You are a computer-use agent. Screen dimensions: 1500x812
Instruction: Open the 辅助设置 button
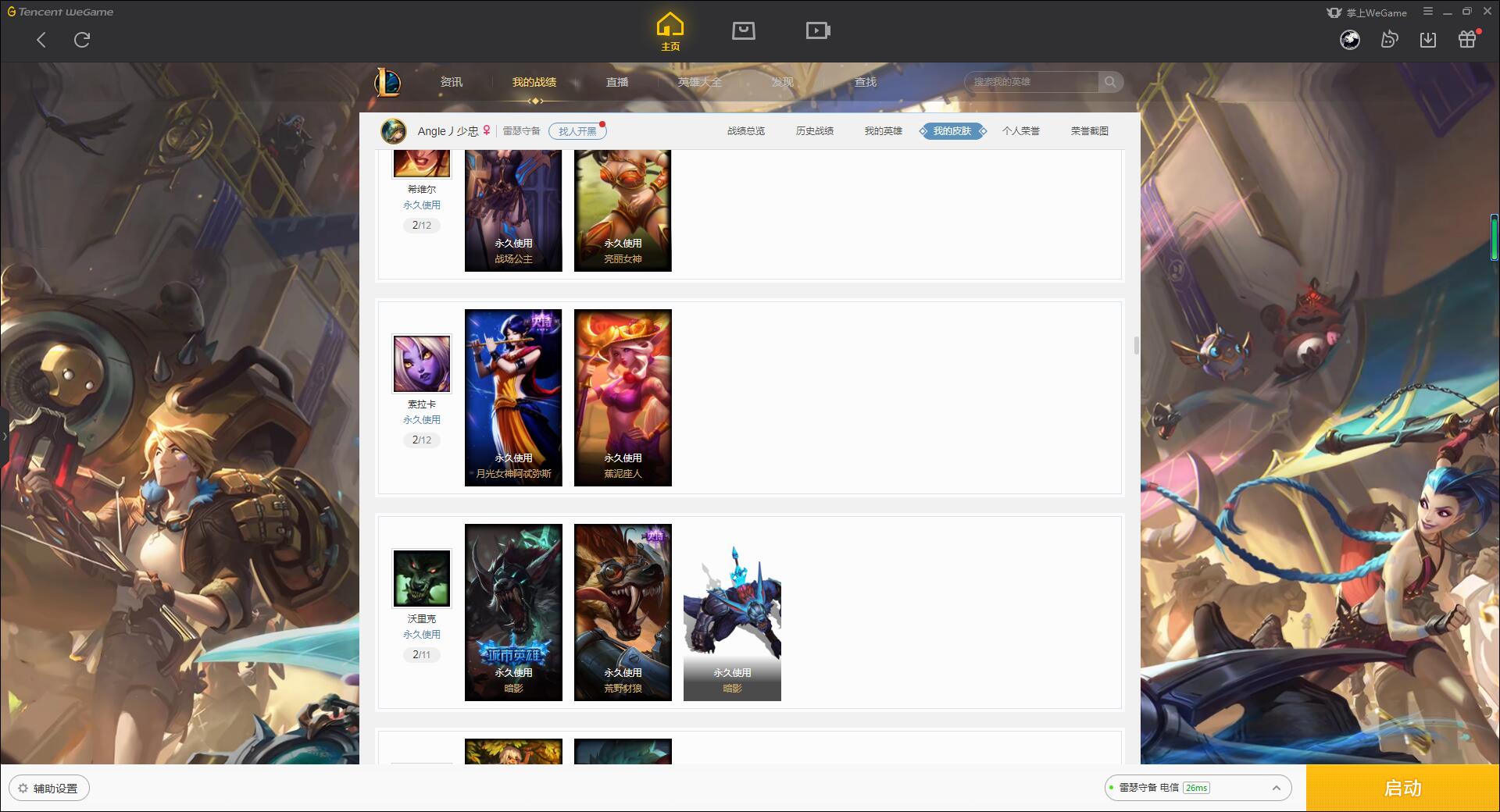tap(49, 789)
